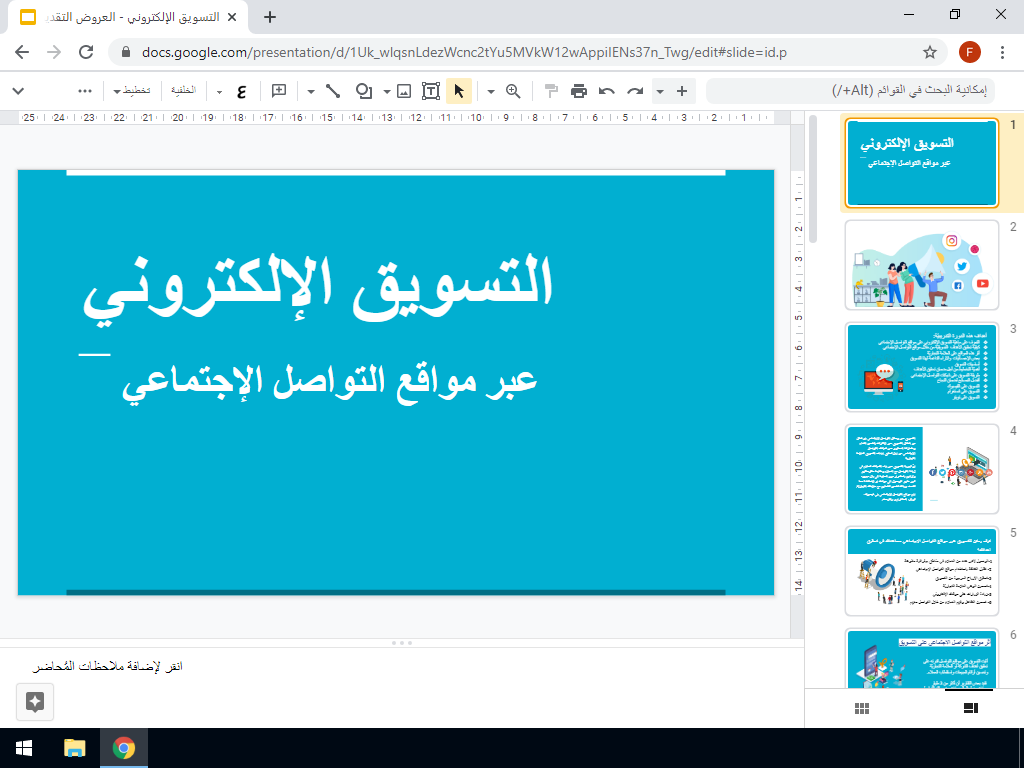The height and width of the screenshot is (768, 1024).
Task: Click the Arabic input tools icon
Action: coord(242,91)
